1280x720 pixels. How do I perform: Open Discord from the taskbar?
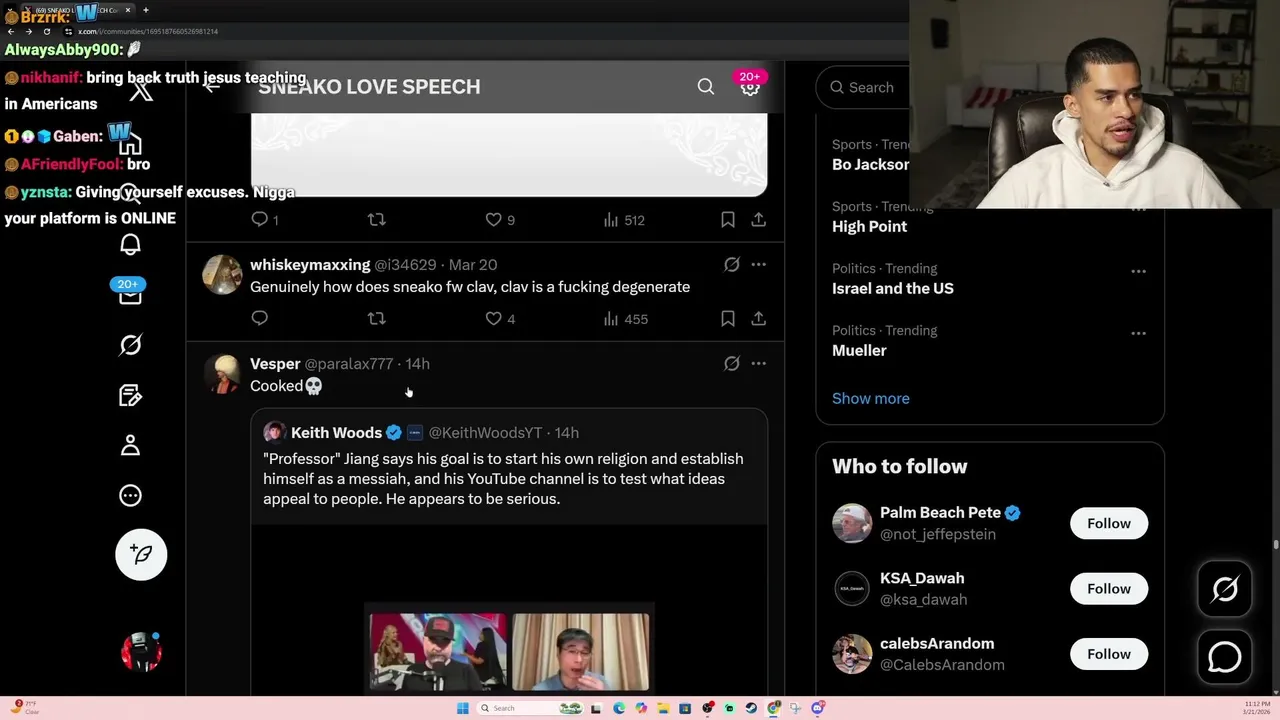pyautogui.click(x=818, y=708)
